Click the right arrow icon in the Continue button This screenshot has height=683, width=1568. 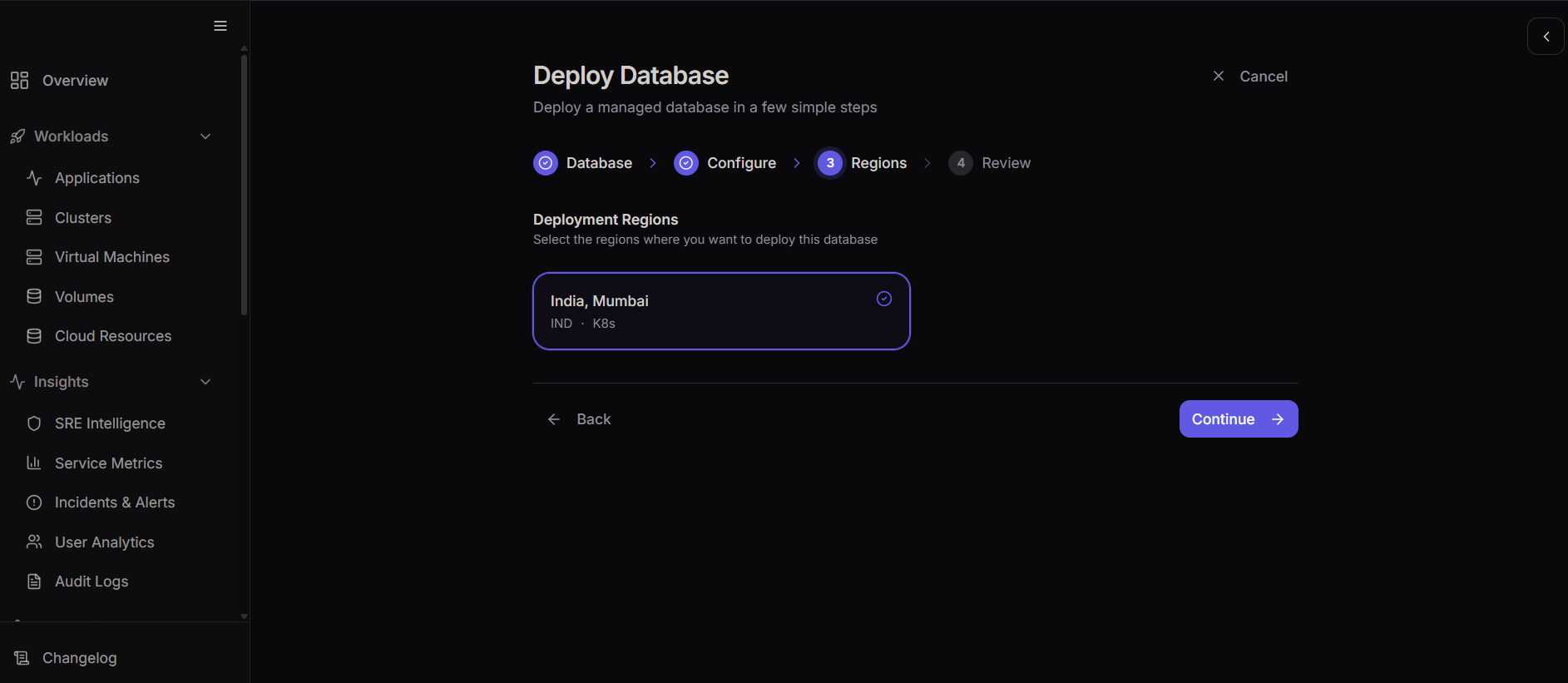click(1278, 419)
